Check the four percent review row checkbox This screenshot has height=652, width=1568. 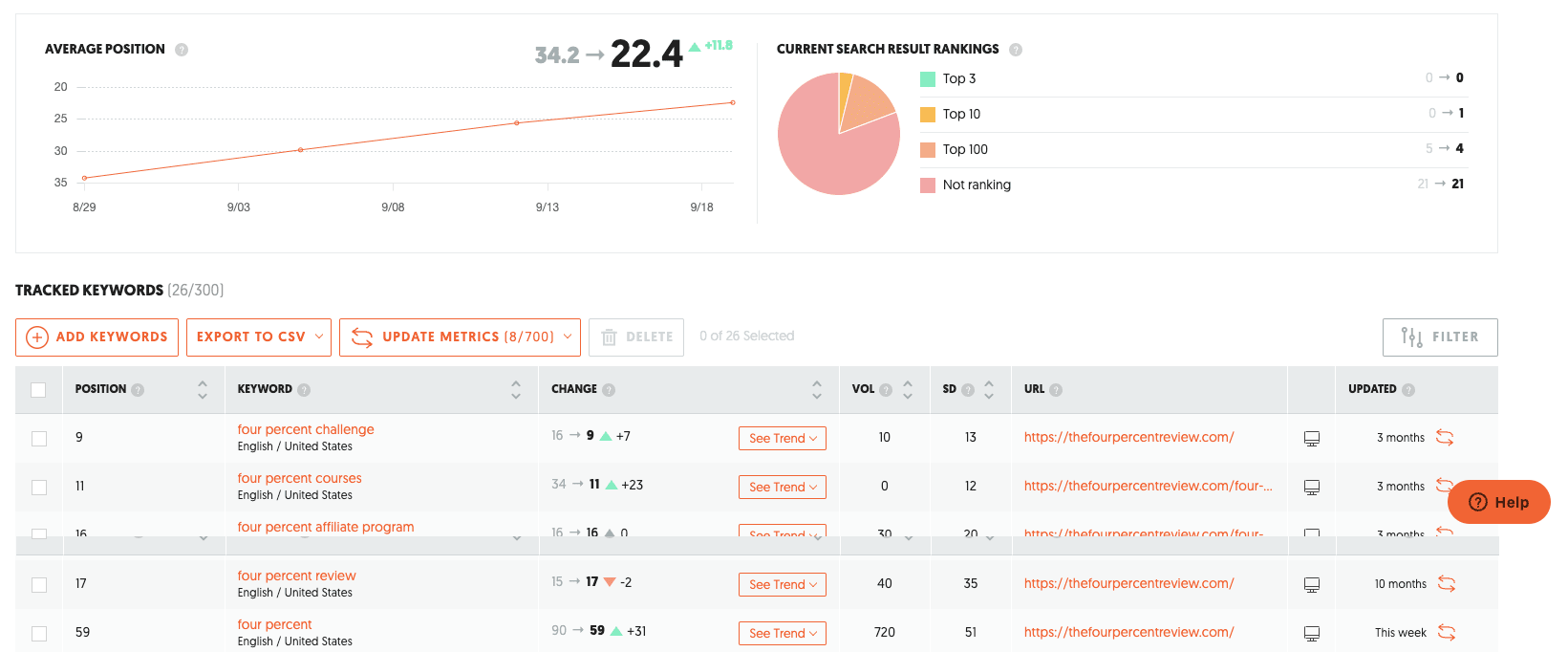point(39,585)
